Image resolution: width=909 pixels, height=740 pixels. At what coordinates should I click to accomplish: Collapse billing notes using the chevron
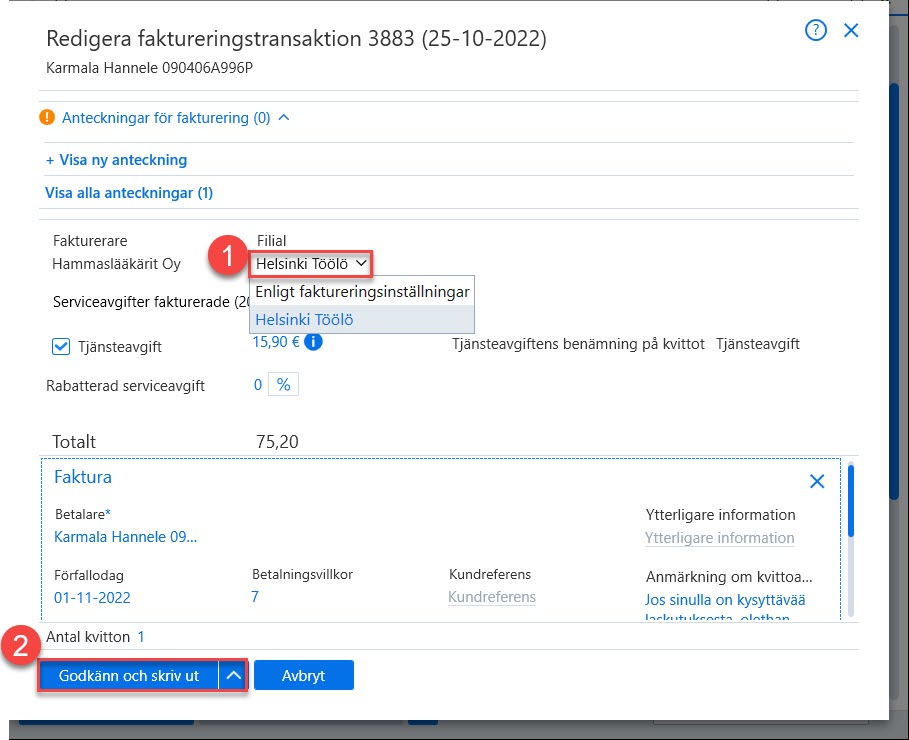pyautogui.click(x=283, y=117)
